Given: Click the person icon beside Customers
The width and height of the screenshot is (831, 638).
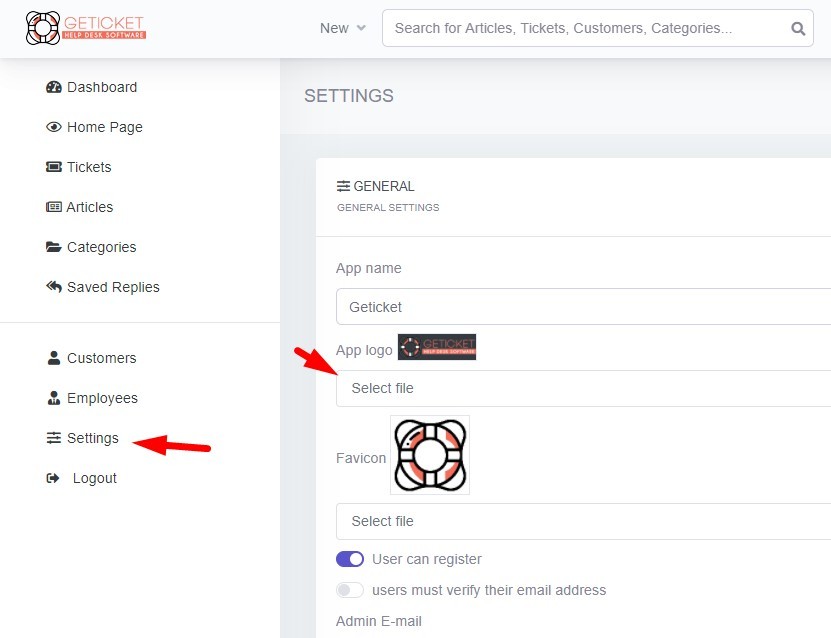Looking at the screenshot, I should [54, 358].
